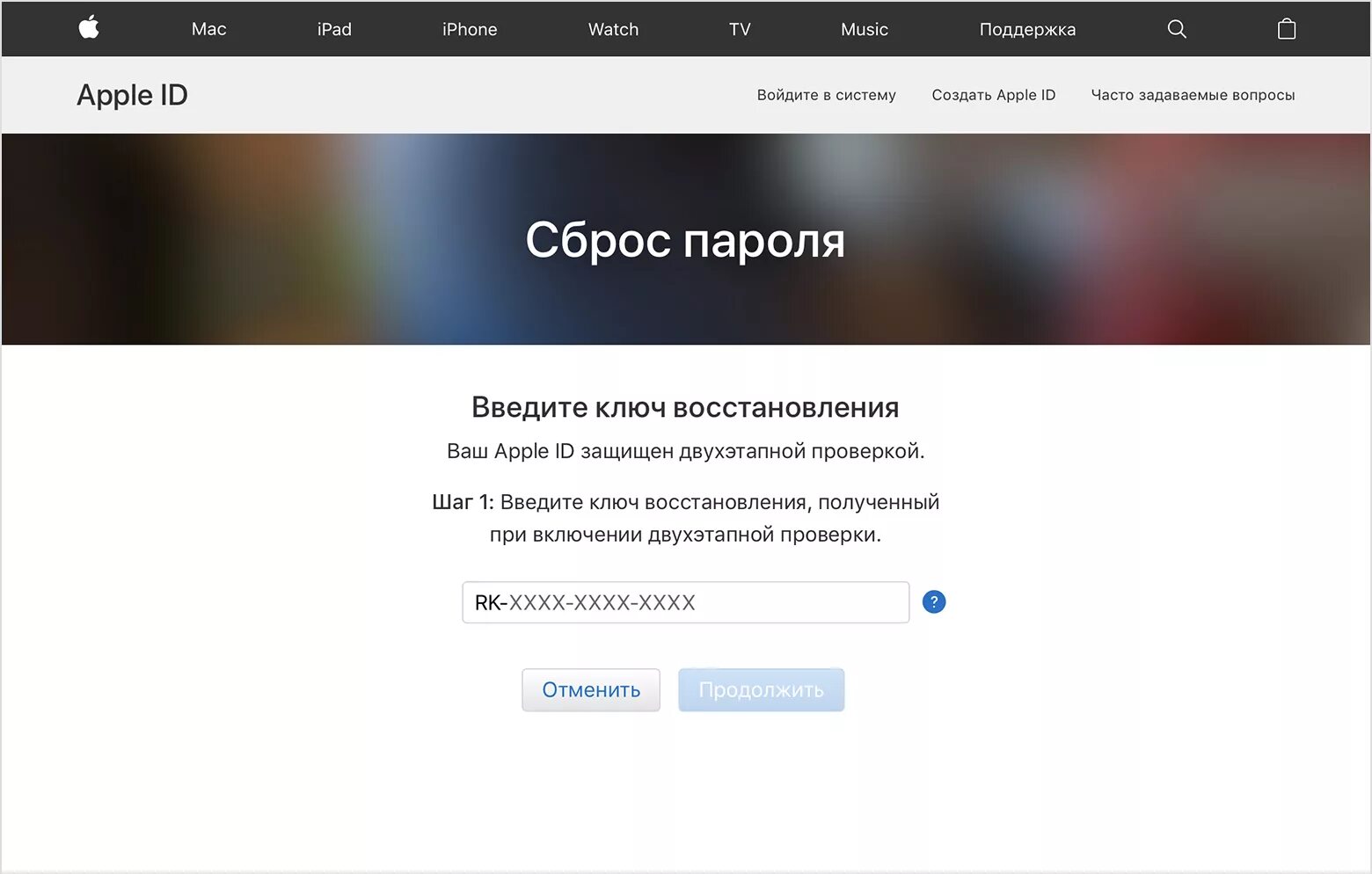Screen dimensions: 1372x874
Task: Click the Apple logo icon
Action: pyautogui.click(x=89, y=28)
